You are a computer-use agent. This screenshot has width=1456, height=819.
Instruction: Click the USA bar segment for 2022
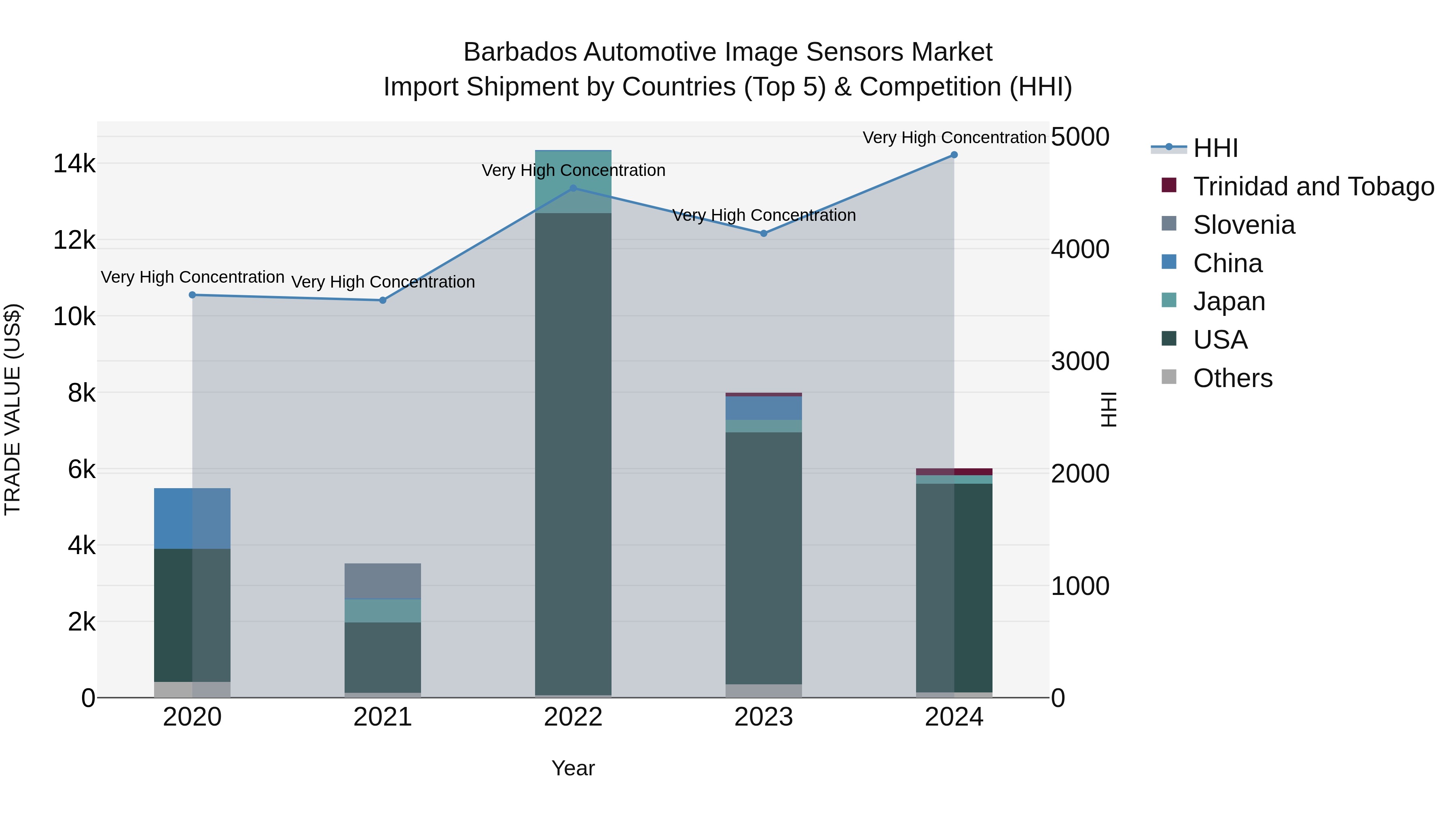pos(573,455)
